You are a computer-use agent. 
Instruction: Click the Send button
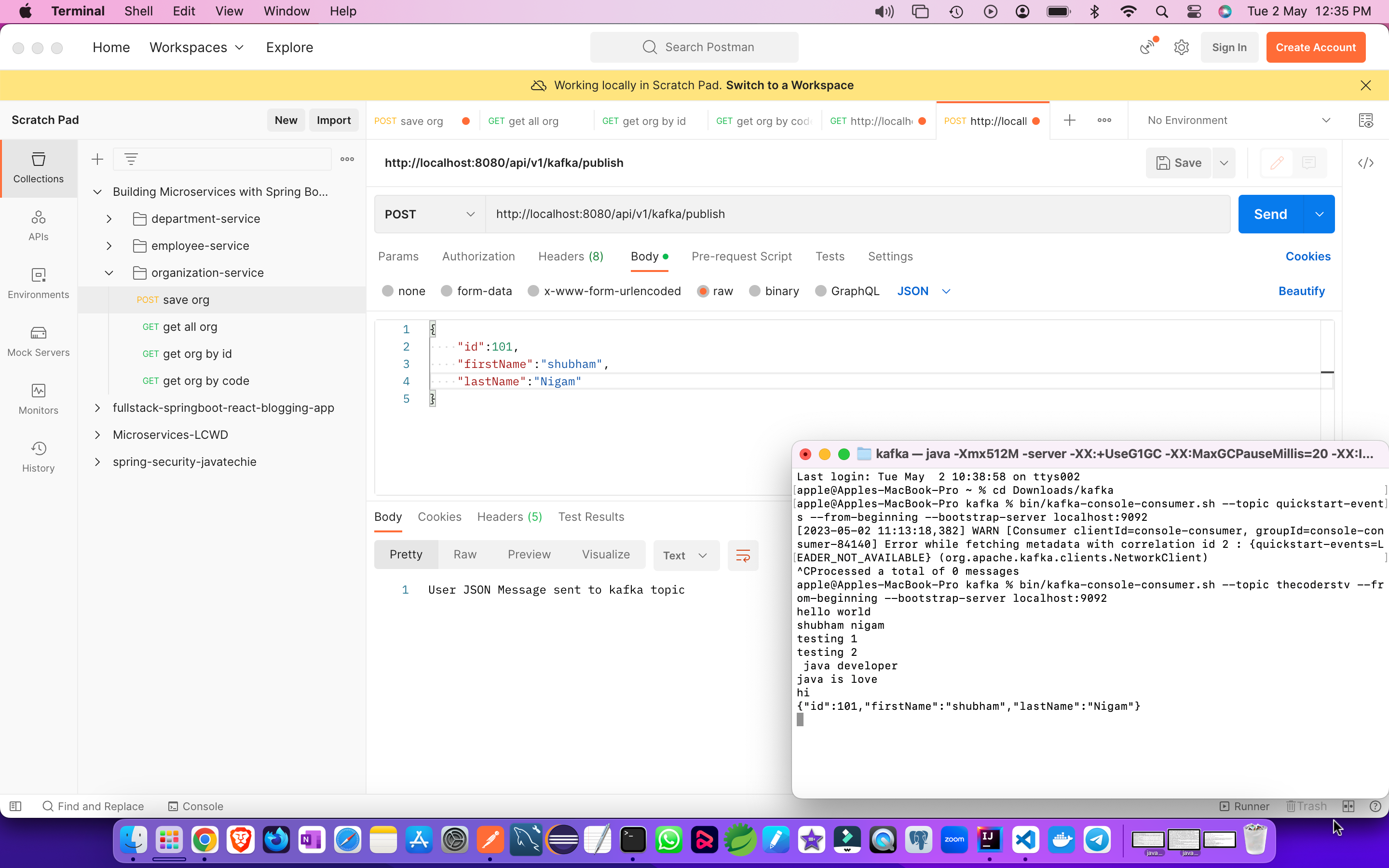click(x=1272, y=214)
